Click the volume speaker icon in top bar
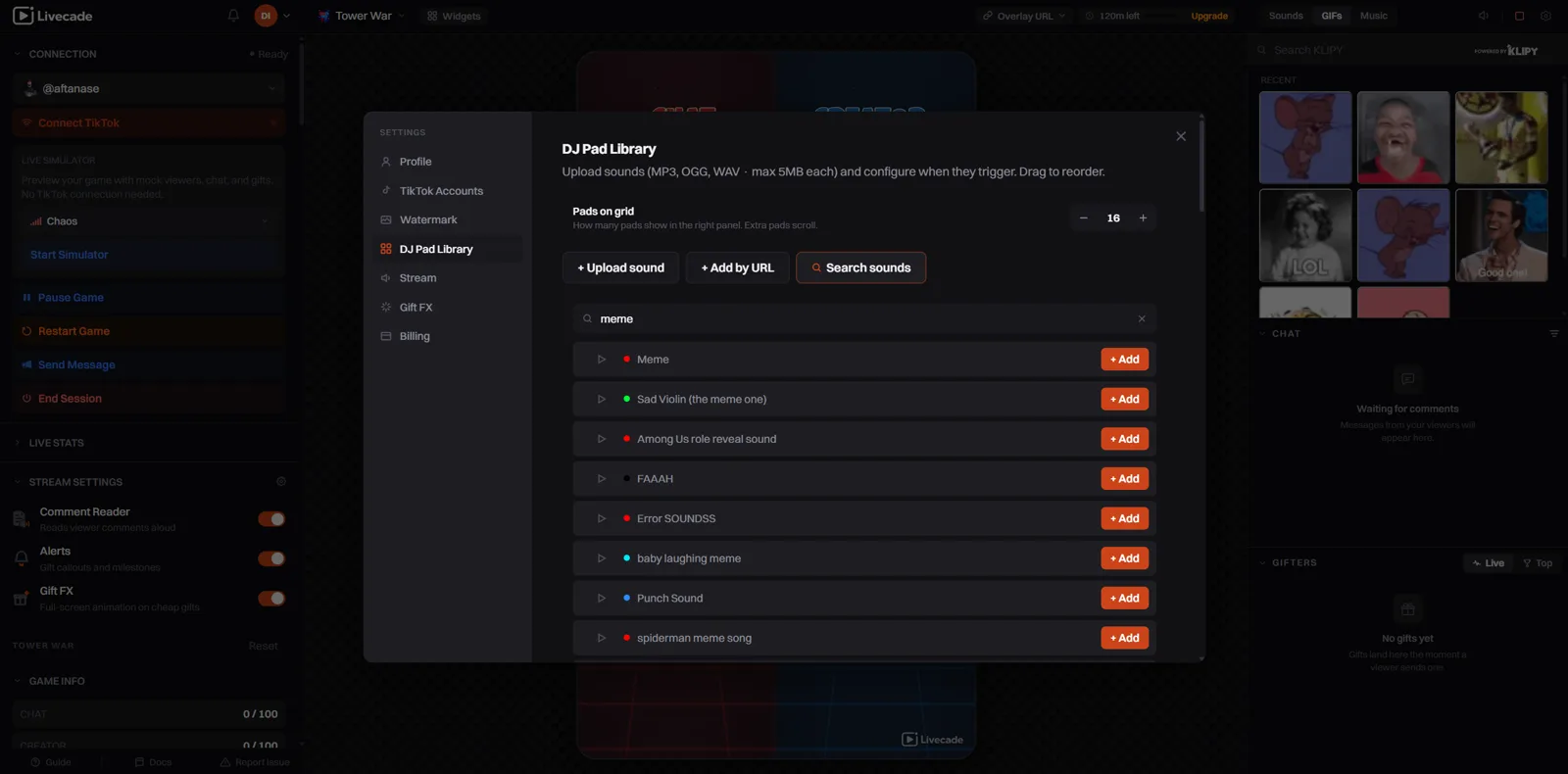Viewport: 1568px width, 774px height. 1484,16
